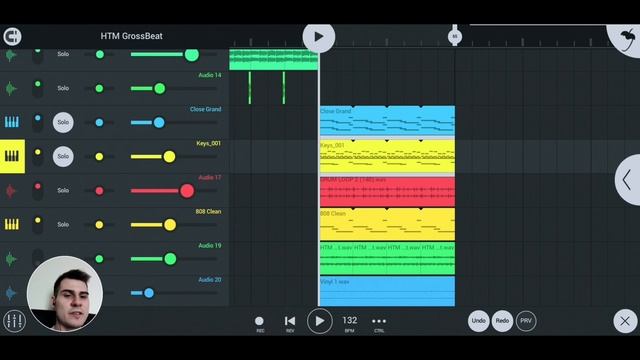Solo the 808 Clean track
This screenshot has width=640, height=360.
(x=63, y=224)
